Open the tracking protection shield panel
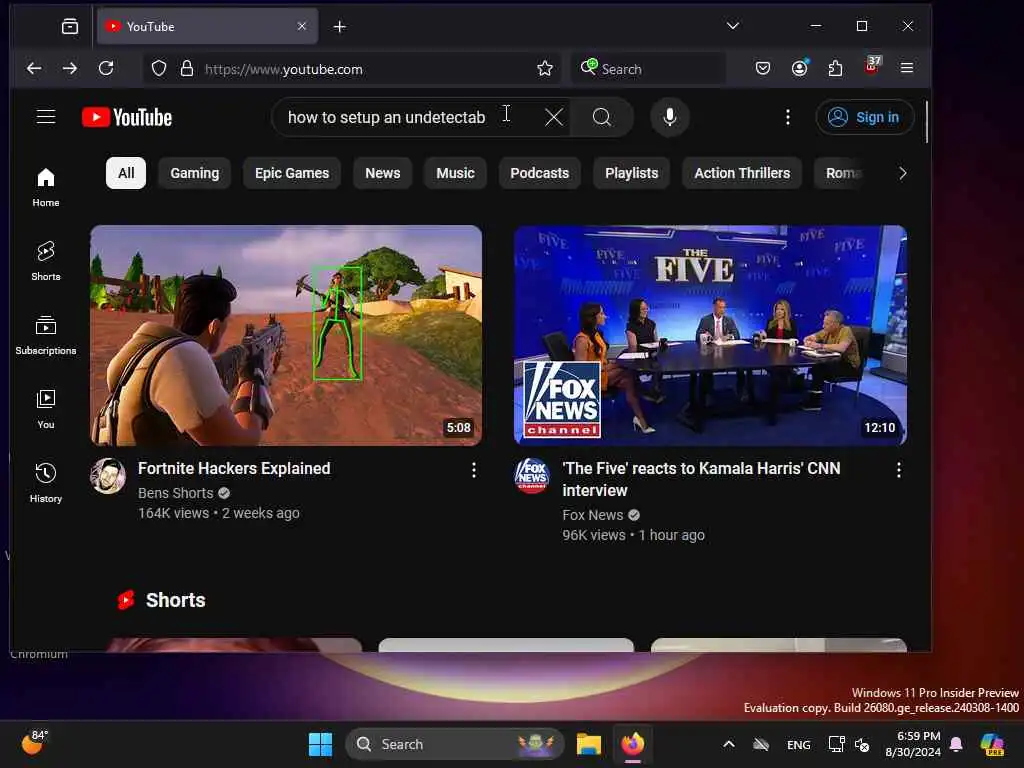The height and width of the screenshot is (768, 1024). (159, 69)
